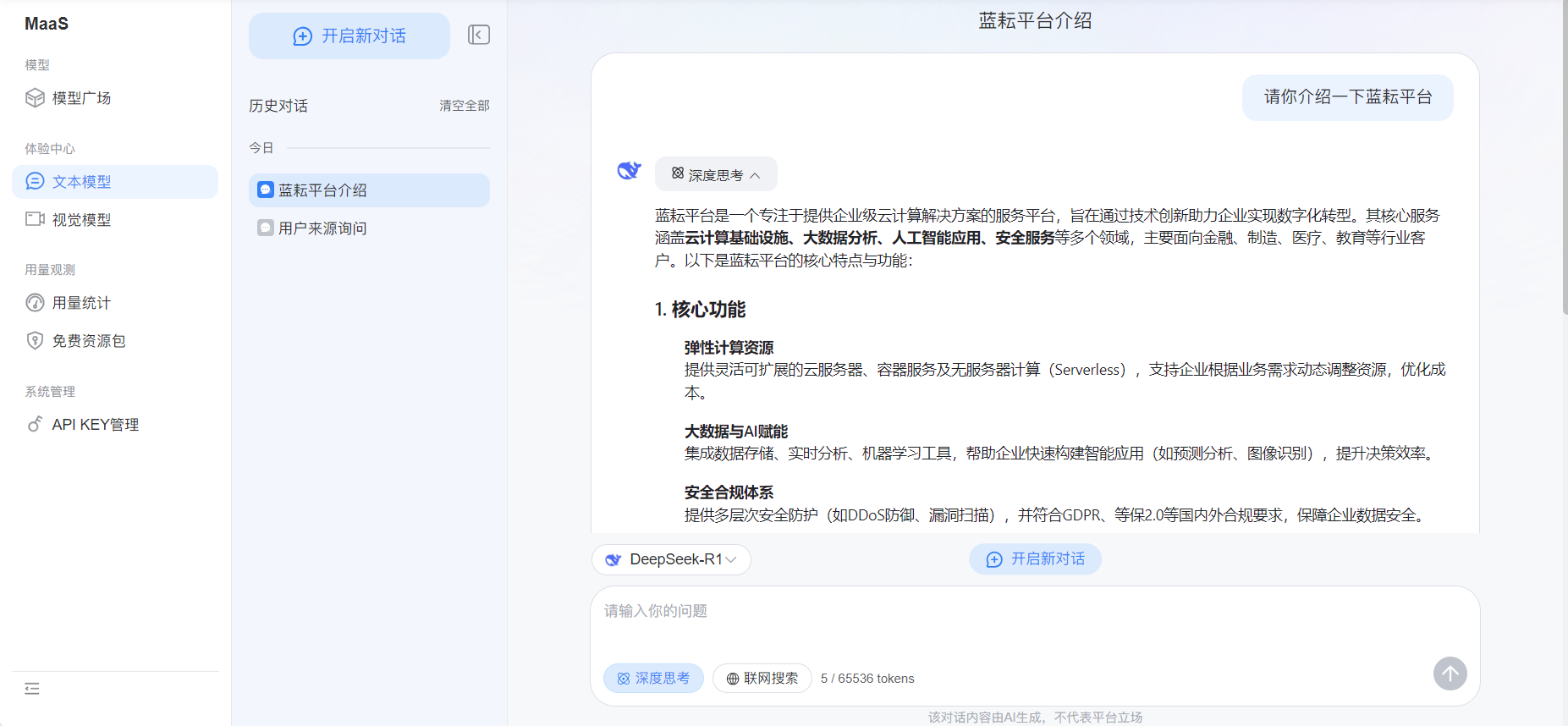Click the MaaS logo title
The image size is (1568, 726).
pos(47,24)
